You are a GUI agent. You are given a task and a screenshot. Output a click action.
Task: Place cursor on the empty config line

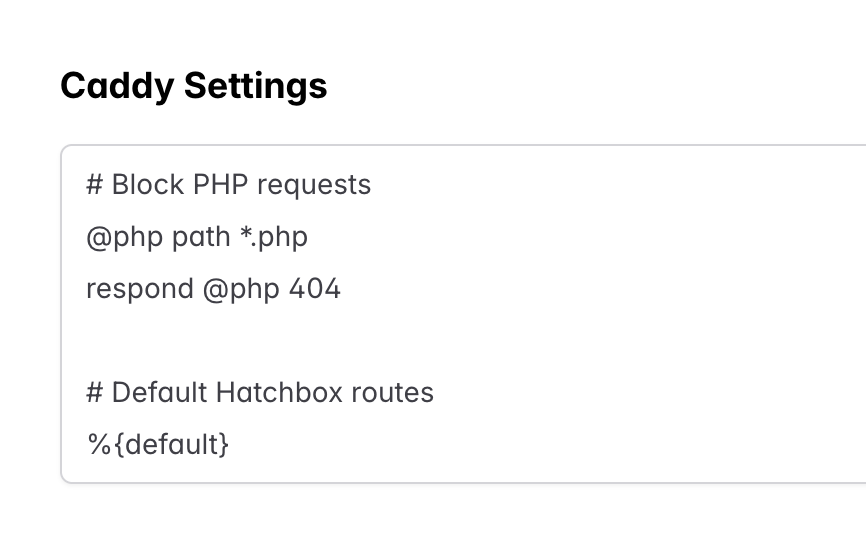pos(300,340)
